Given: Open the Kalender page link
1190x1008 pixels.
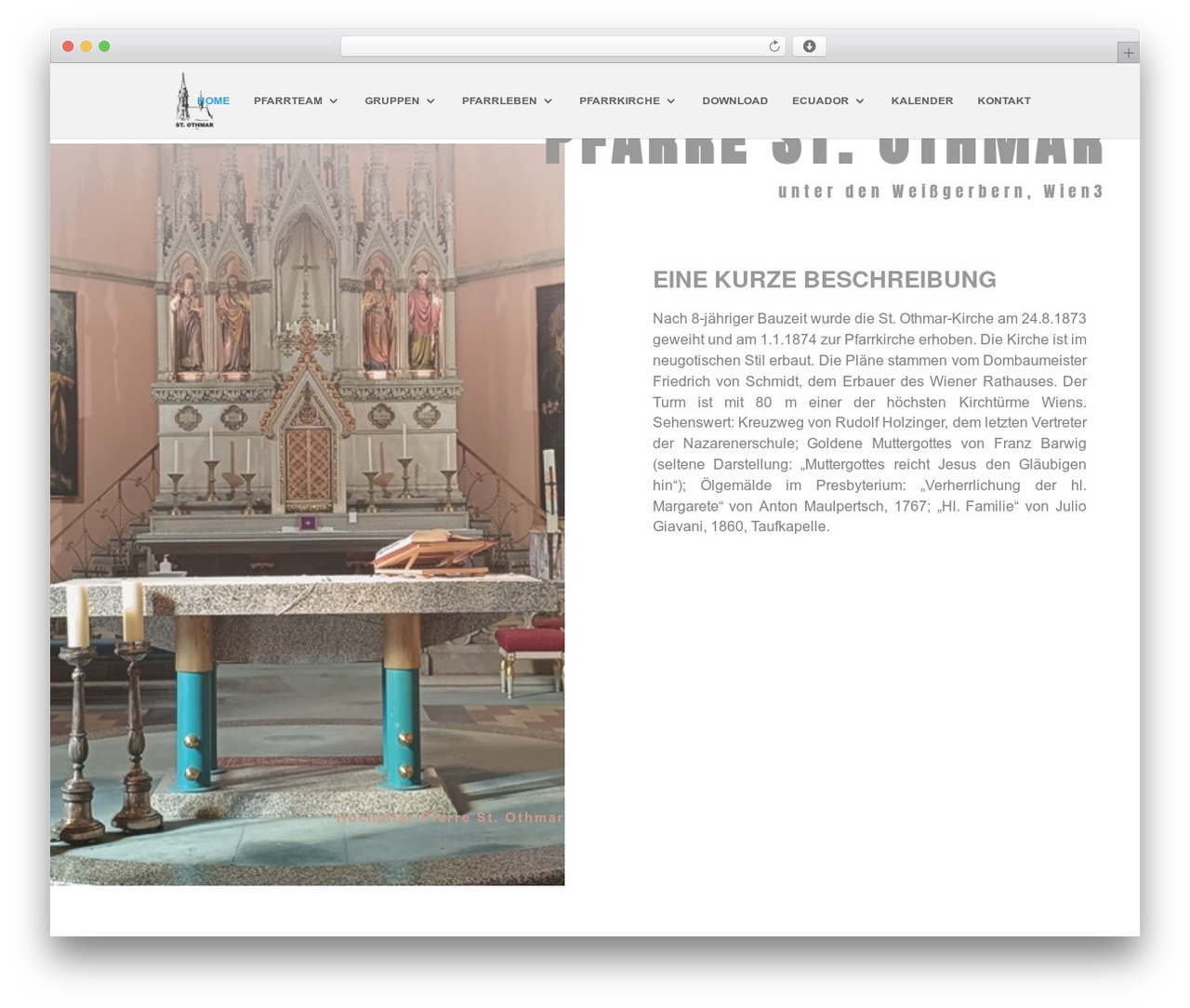Looking at the screenshot, I should tap(921, 100).
